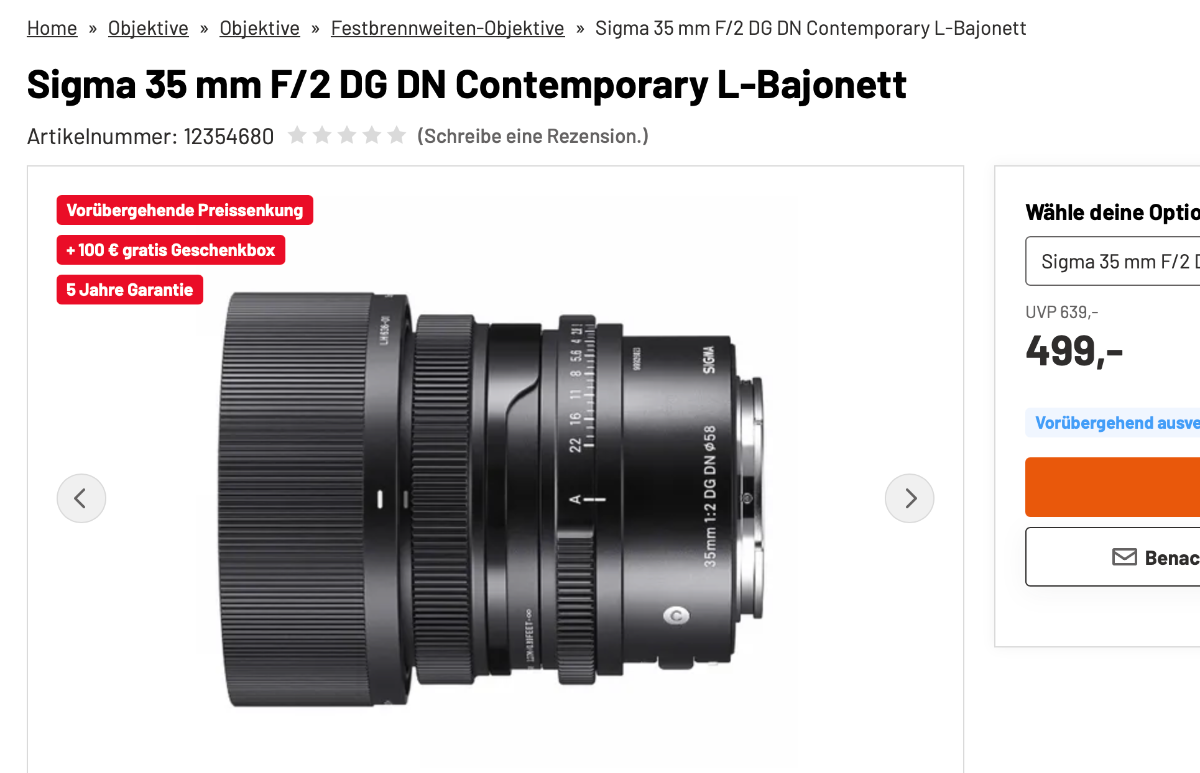This screenshot has height=773, width=1200.
Task: Open Objektive breadcrumb right after Home
Action: (x=148, y=28)
